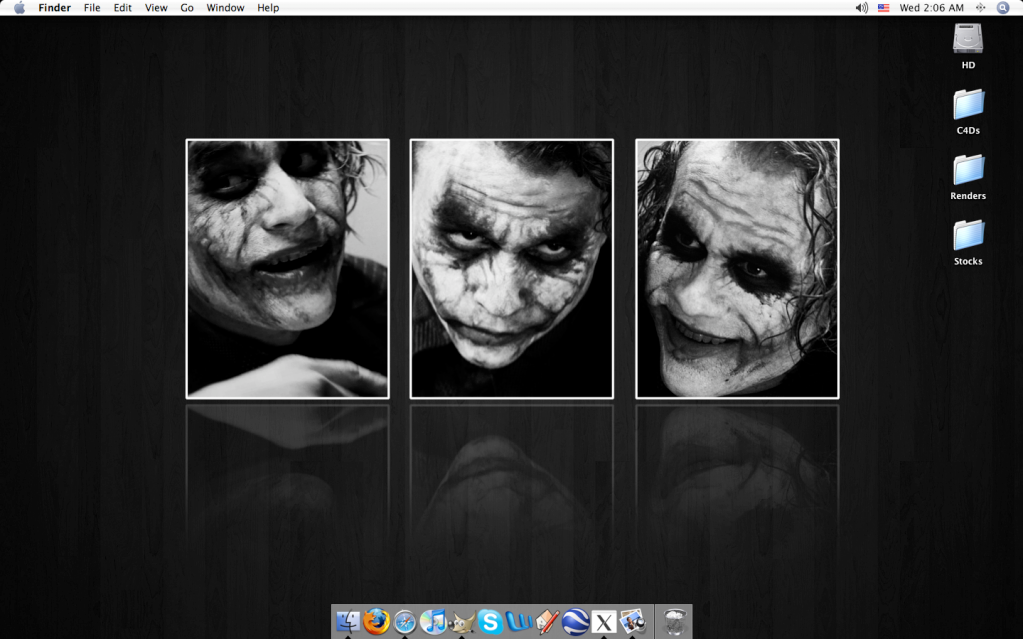The height and width of the screenshot is (639, 1023).
Task: Click the volume speaker menu bar icon
Action: pyautogui.click(x=862, y=8)
